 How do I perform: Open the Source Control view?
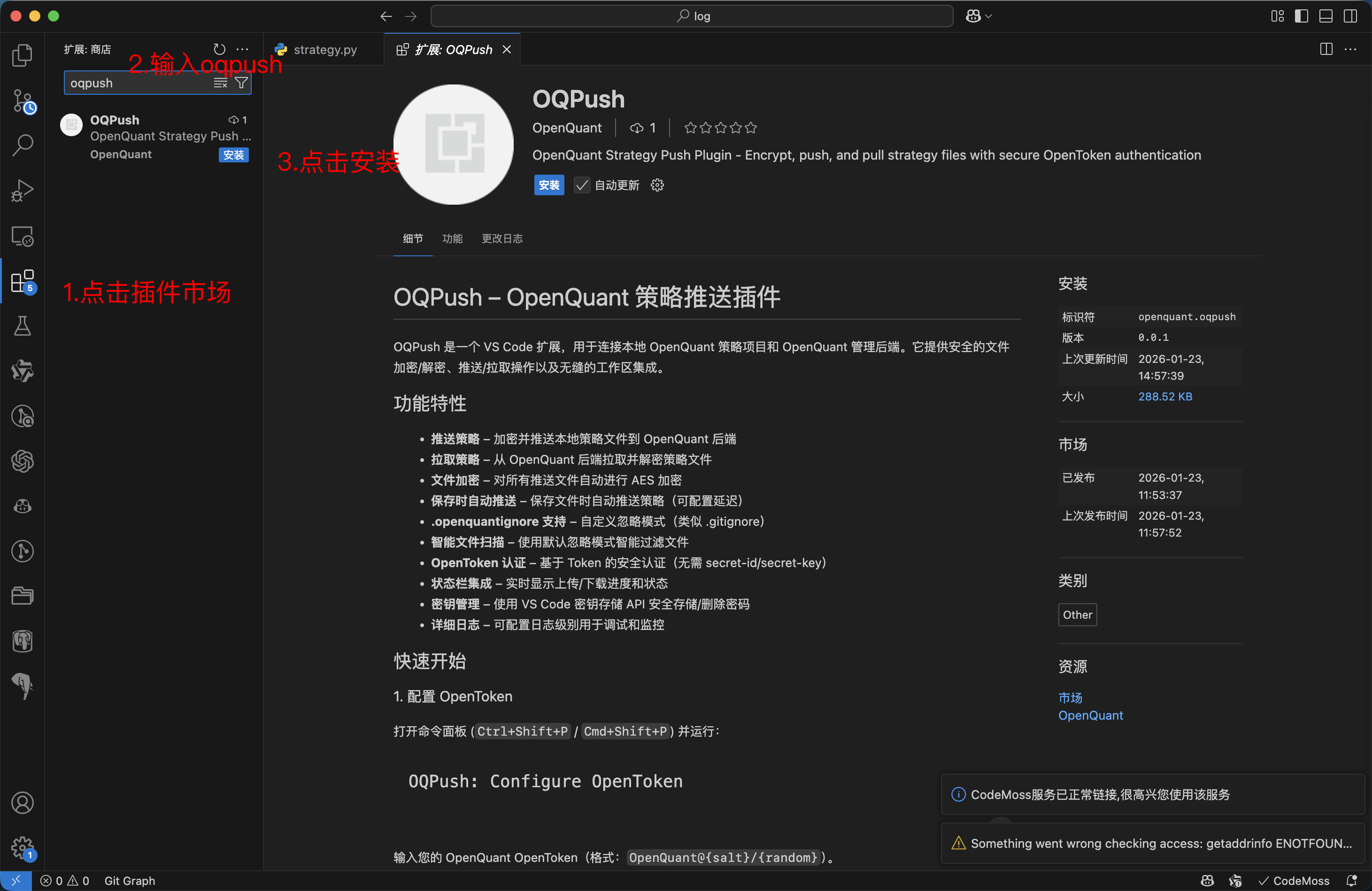(x=23, y=101)
